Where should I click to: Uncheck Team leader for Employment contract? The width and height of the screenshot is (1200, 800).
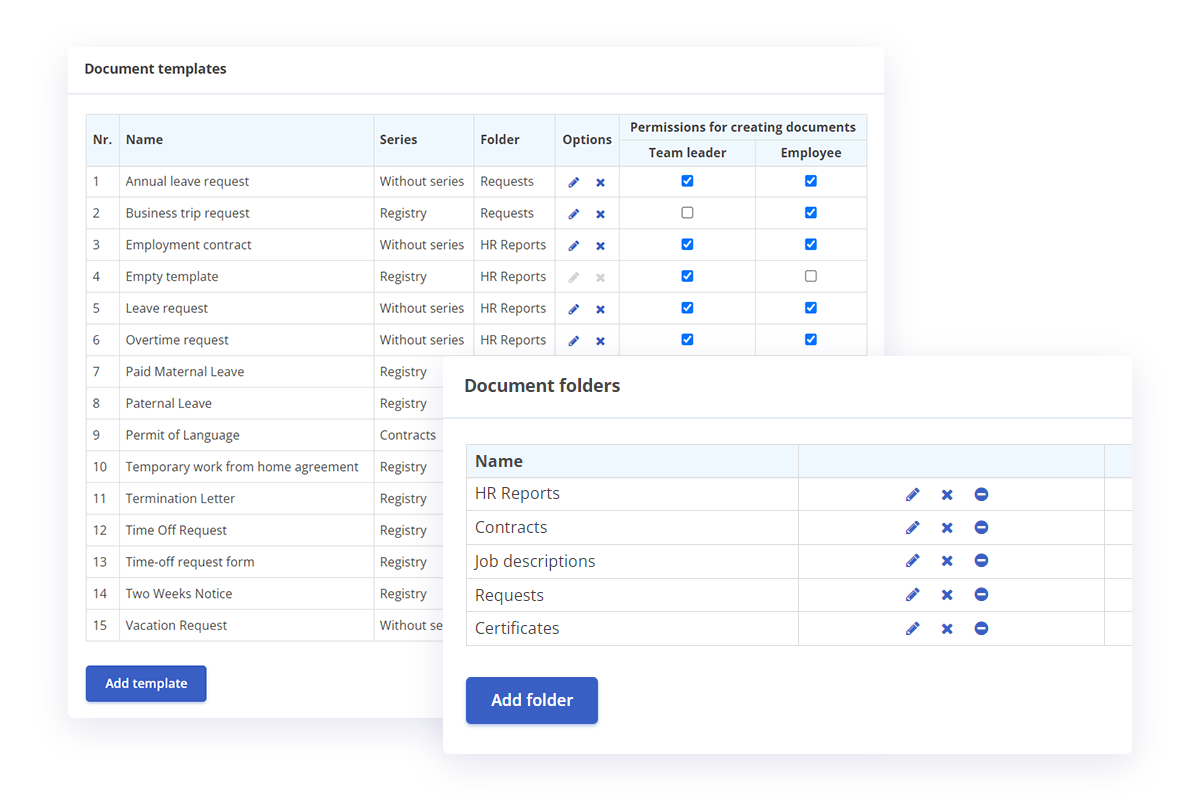(687, 244)
